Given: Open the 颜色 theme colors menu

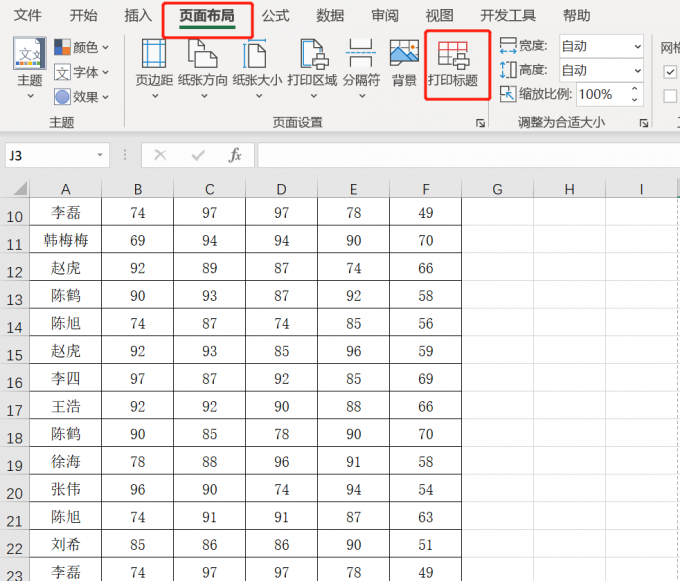Looking at the screenshot, I should (x=82, y=47).
